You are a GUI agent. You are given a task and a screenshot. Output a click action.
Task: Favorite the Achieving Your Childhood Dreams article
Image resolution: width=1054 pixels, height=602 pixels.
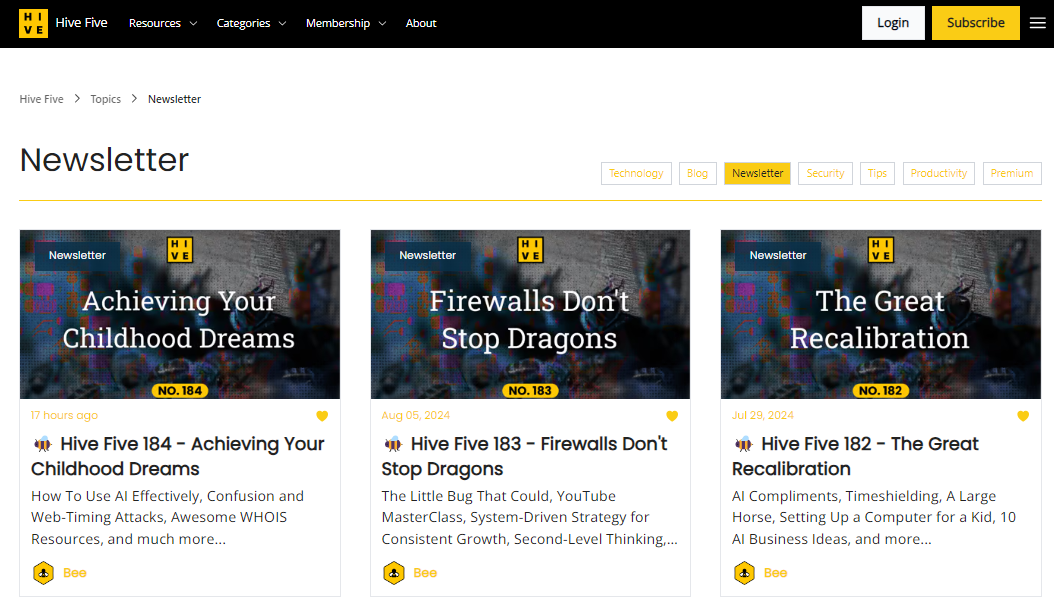click(322, 415)
